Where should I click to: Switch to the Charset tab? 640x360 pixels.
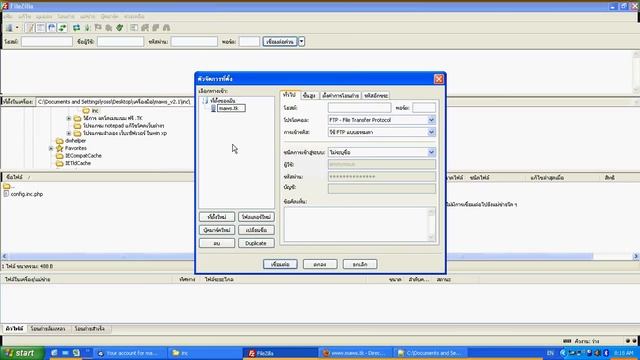point(376,96)
